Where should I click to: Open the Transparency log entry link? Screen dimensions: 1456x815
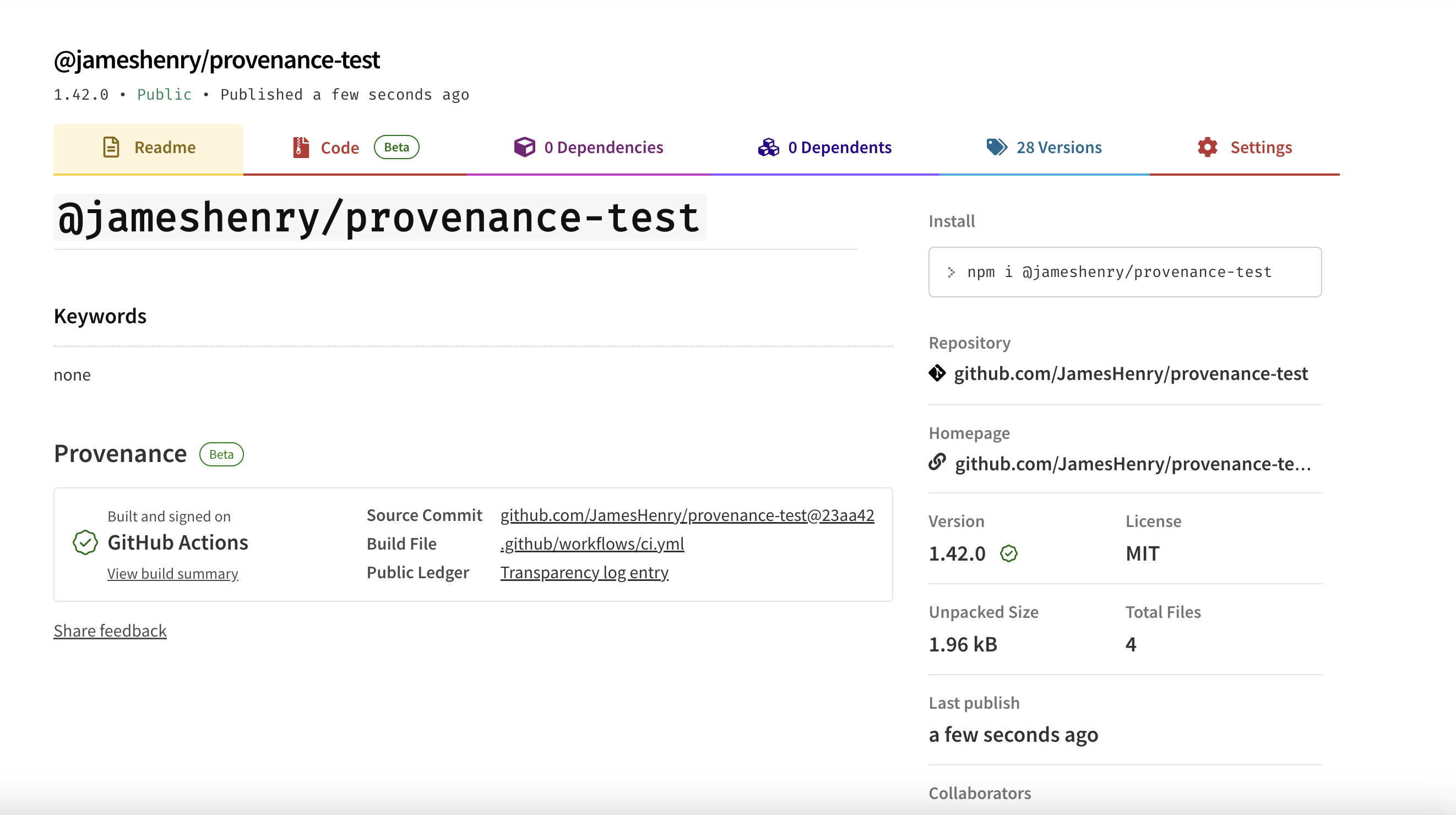click(x=584, y=572)
